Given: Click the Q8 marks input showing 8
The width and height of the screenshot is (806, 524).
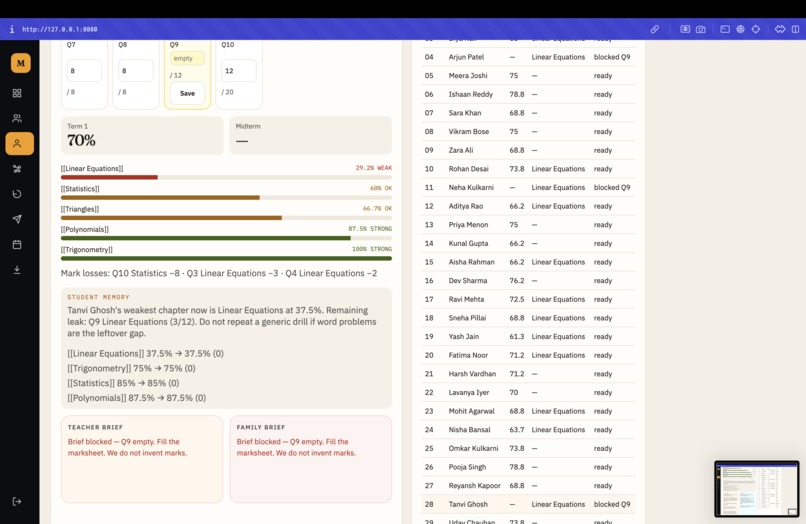Looking at the screenshot, I should 136,70.
